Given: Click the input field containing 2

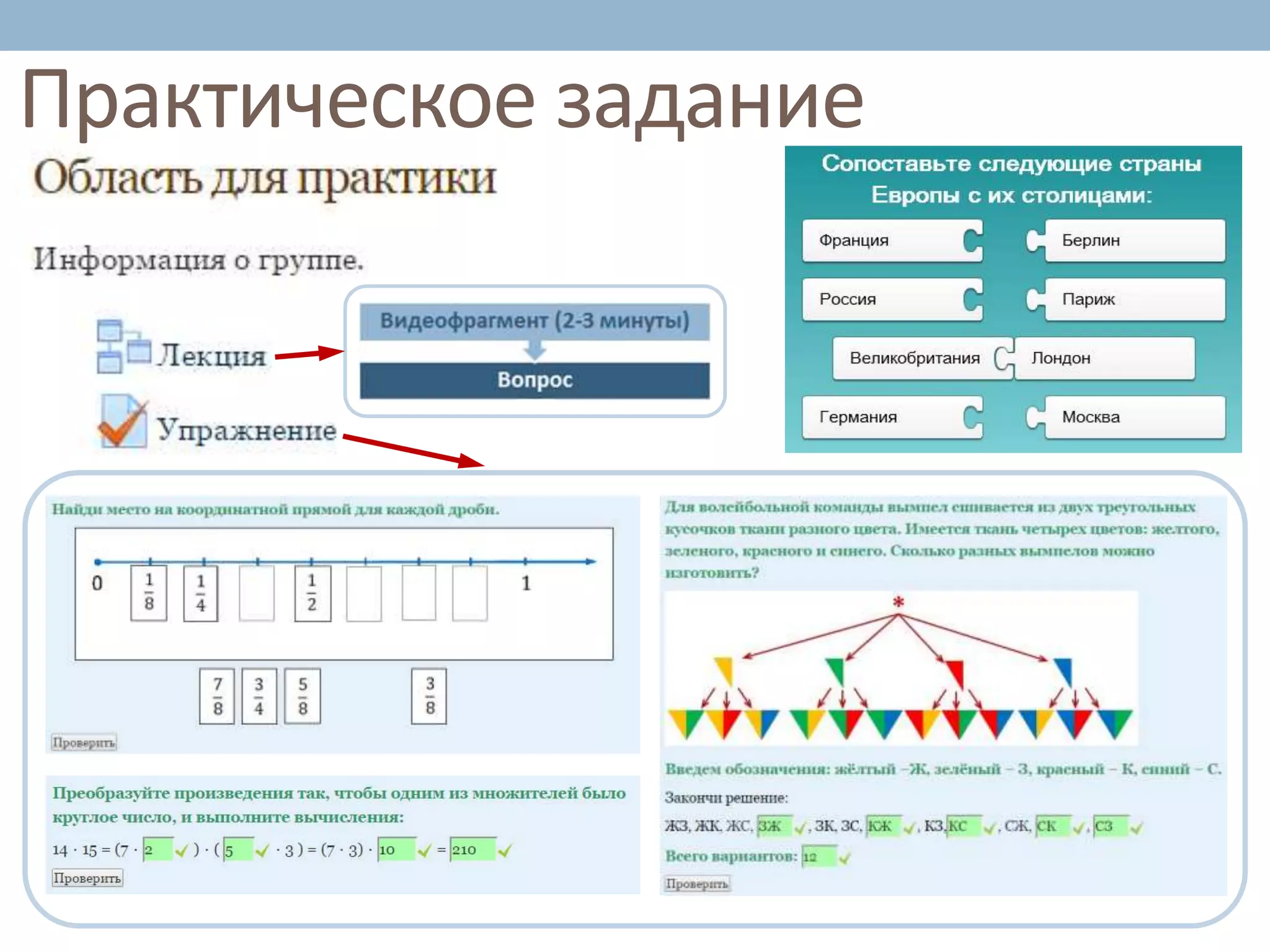Looking at the screenshot, I should [x=158, y=849].
